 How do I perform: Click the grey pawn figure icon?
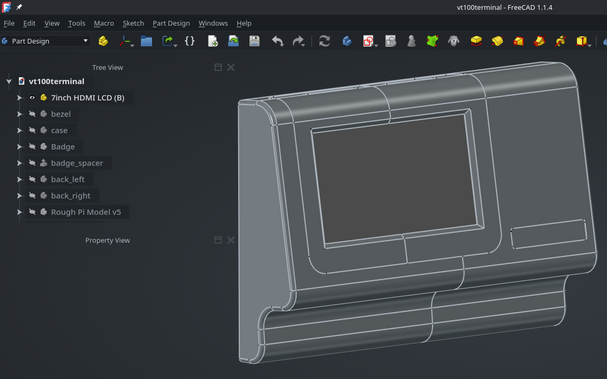click(411, 41)
